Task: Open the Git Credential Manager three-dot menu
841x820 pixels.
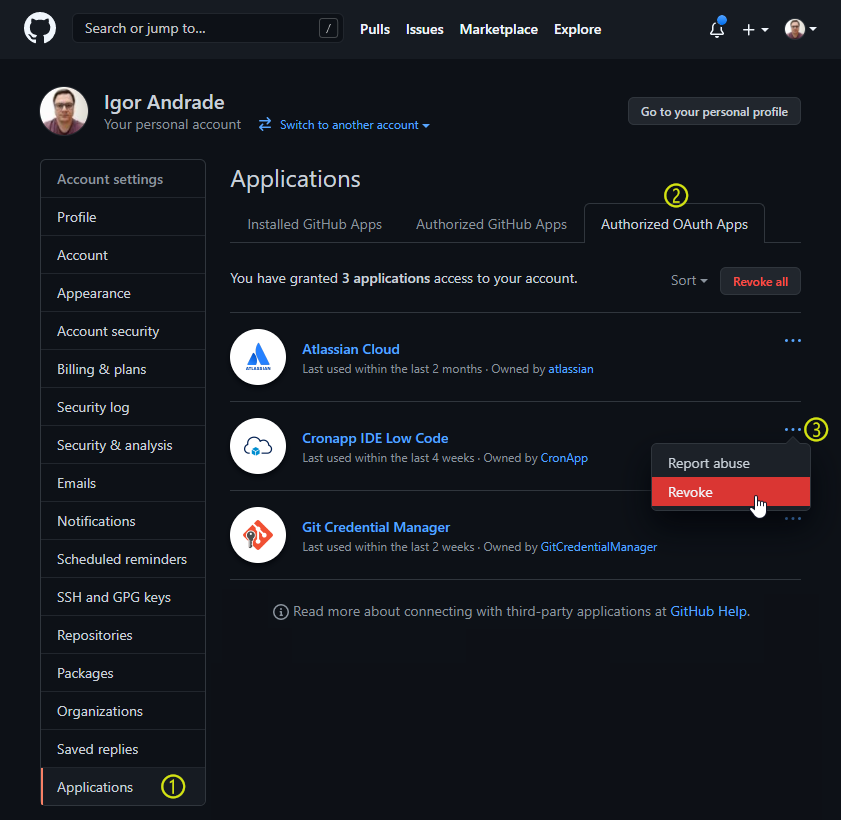Action: 793,519
